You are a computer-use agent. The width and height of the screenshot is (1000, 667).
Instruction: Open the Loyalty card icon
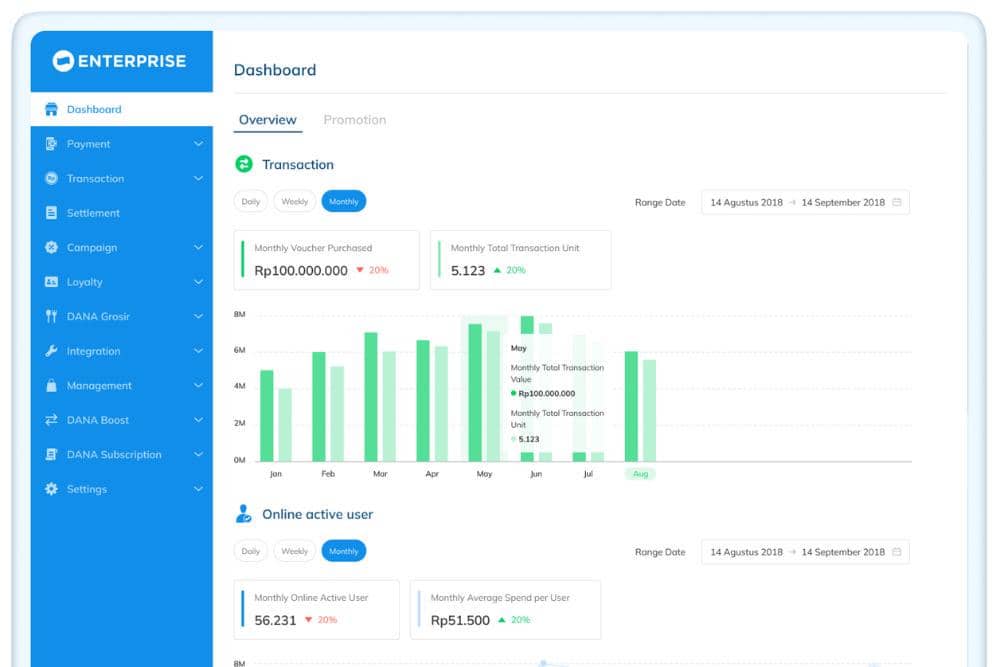pos(51,282)
